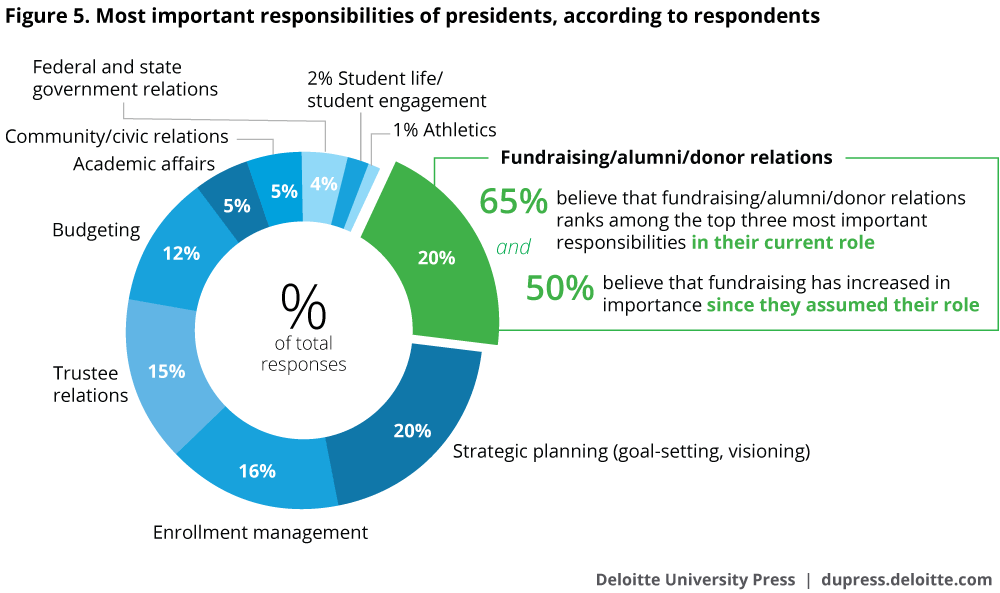Click the Strategic planning label text
Image resolution: width=1000 pixels, height=593 pixels.
[x=631, y=451]
